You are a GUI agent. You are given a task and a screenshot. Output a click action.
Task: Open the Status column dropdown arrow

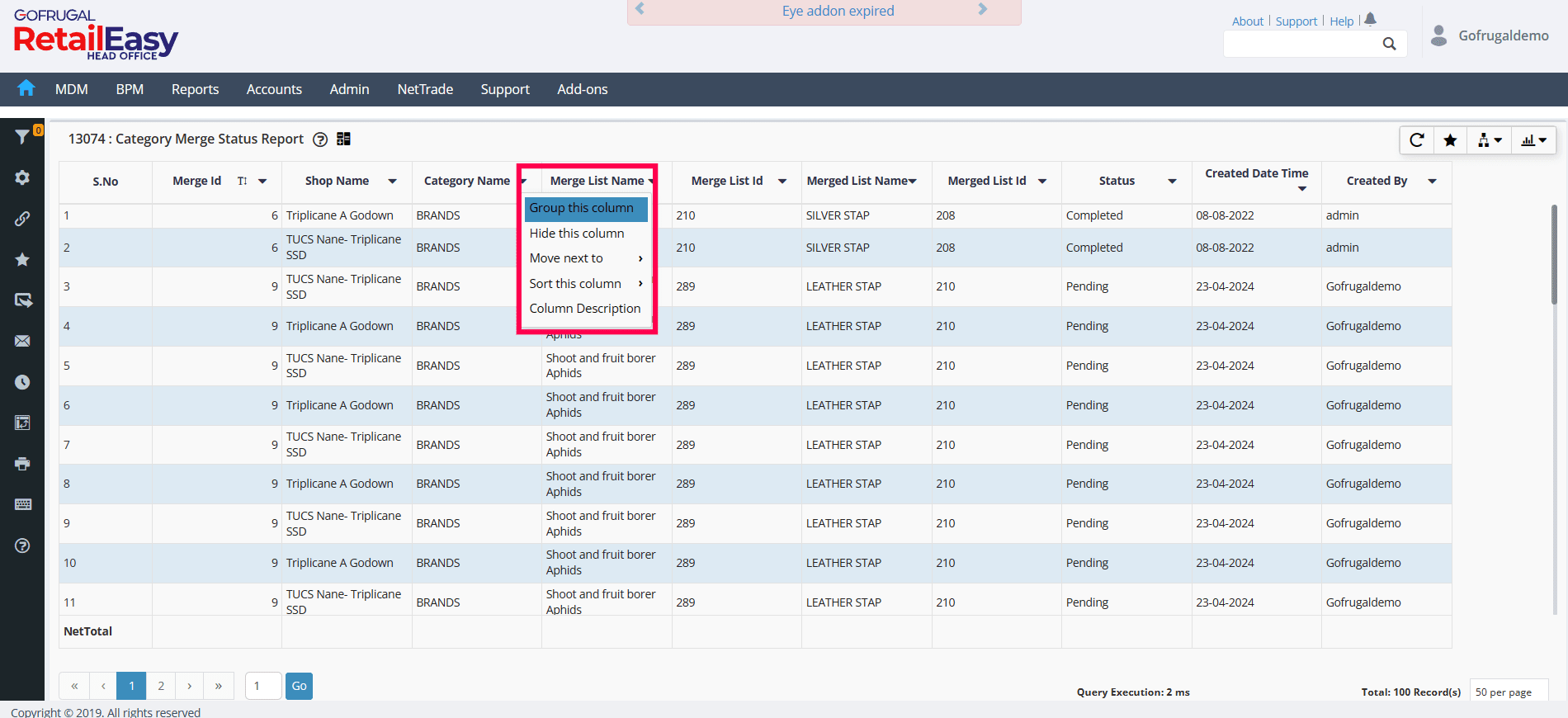(x=1171, y=182)
